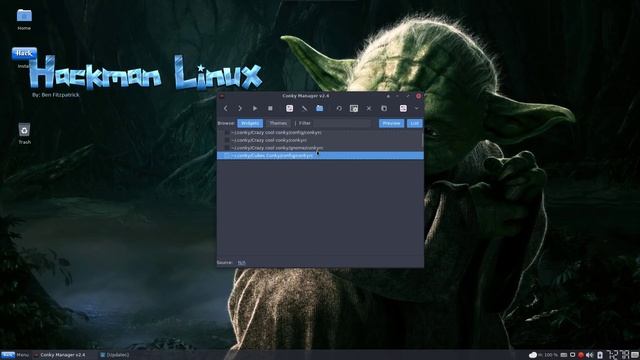The width and height of the screenshot is (640, 360).
Task: Open application settings icon in toolbar
Action: [403, 108]
